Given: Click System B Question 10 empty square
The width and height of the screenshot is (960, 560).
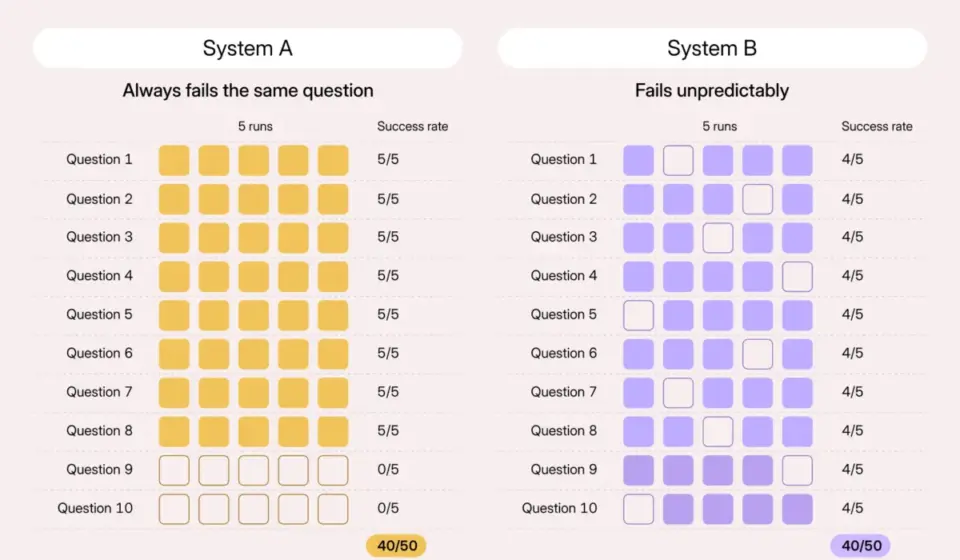Looking at the screenshot, I should tap(639, 509).
